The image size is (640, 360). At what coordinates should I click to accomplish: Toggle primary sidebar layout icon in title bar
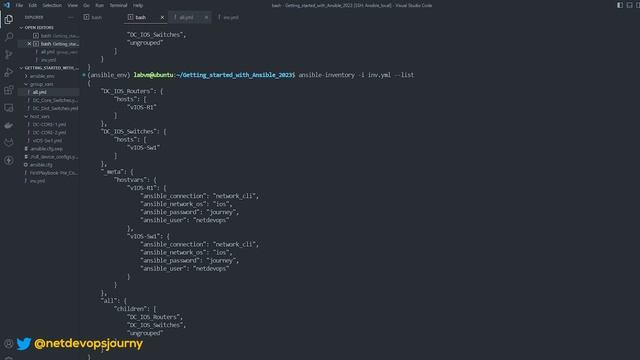click(x=620, y=5)
